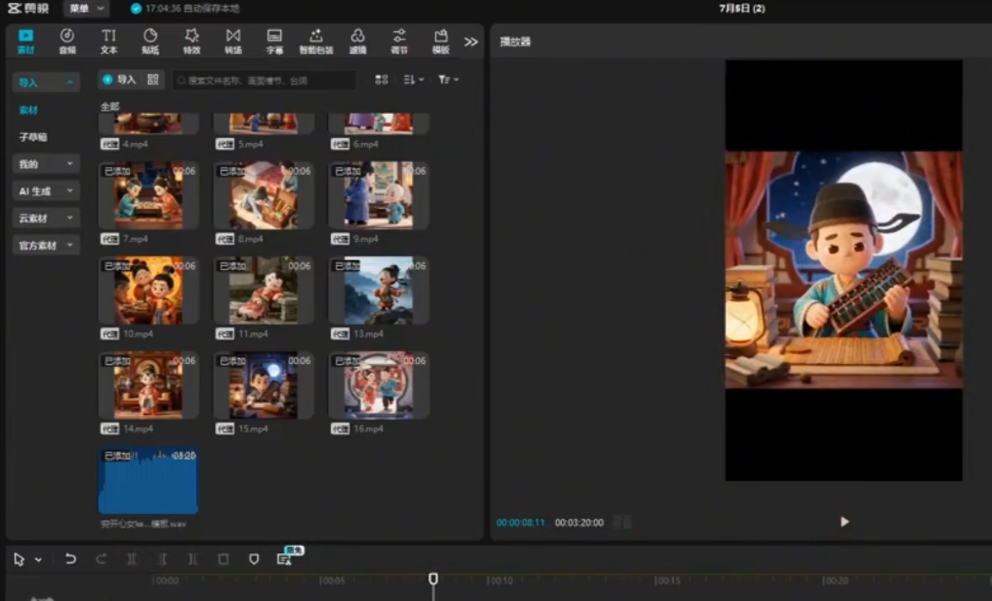This screenshot has width=992, height=601.
Task: Open the 音频 (Audio) panel
Action: [67, 41]
